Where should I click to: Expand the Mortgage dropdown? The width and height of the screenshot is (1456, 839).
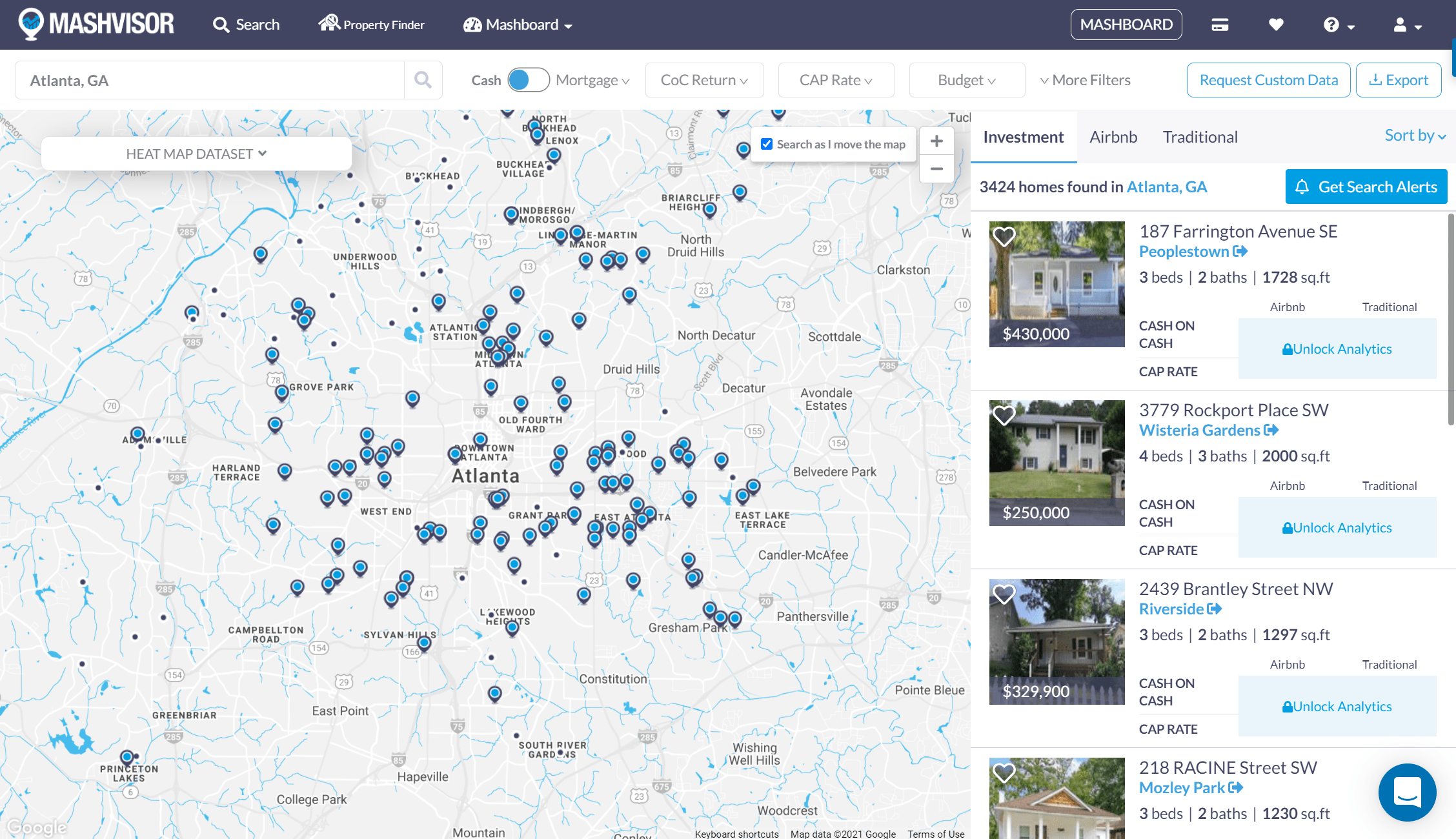tap(592, 80)
